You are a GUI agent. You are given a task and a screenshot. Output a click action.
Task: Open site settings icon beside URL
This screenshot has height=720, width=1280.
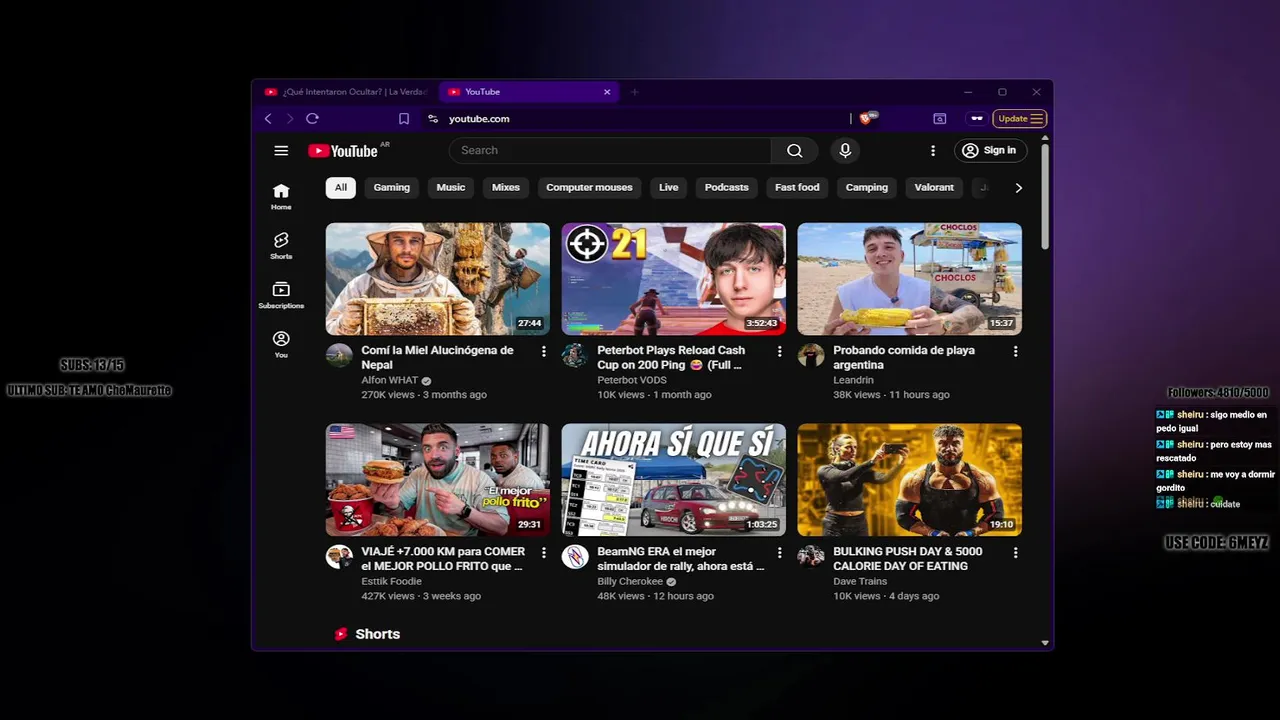click(433, 118)
